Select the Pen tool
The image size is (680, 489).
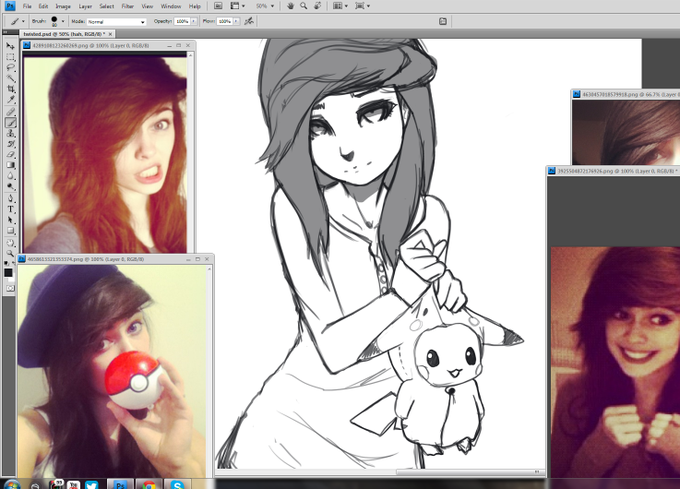10,199
